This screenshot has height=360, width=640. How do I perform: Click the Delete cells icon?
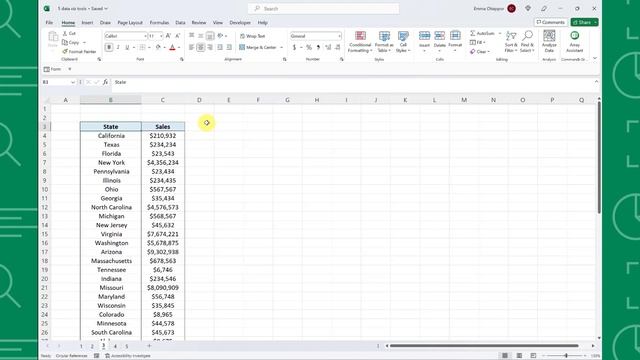click(x=440, y=36)
